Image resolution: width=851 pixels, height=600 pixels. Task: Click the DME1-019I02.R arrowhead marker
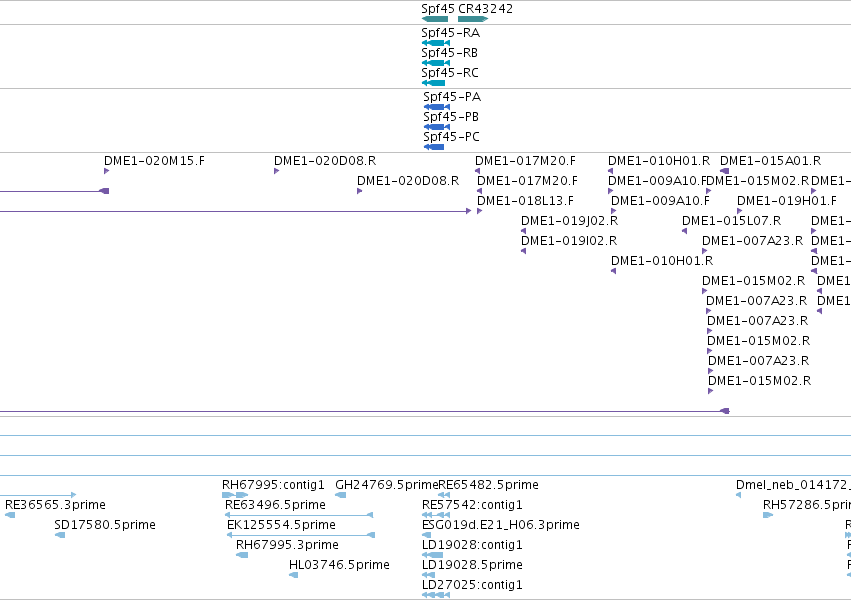523,251
